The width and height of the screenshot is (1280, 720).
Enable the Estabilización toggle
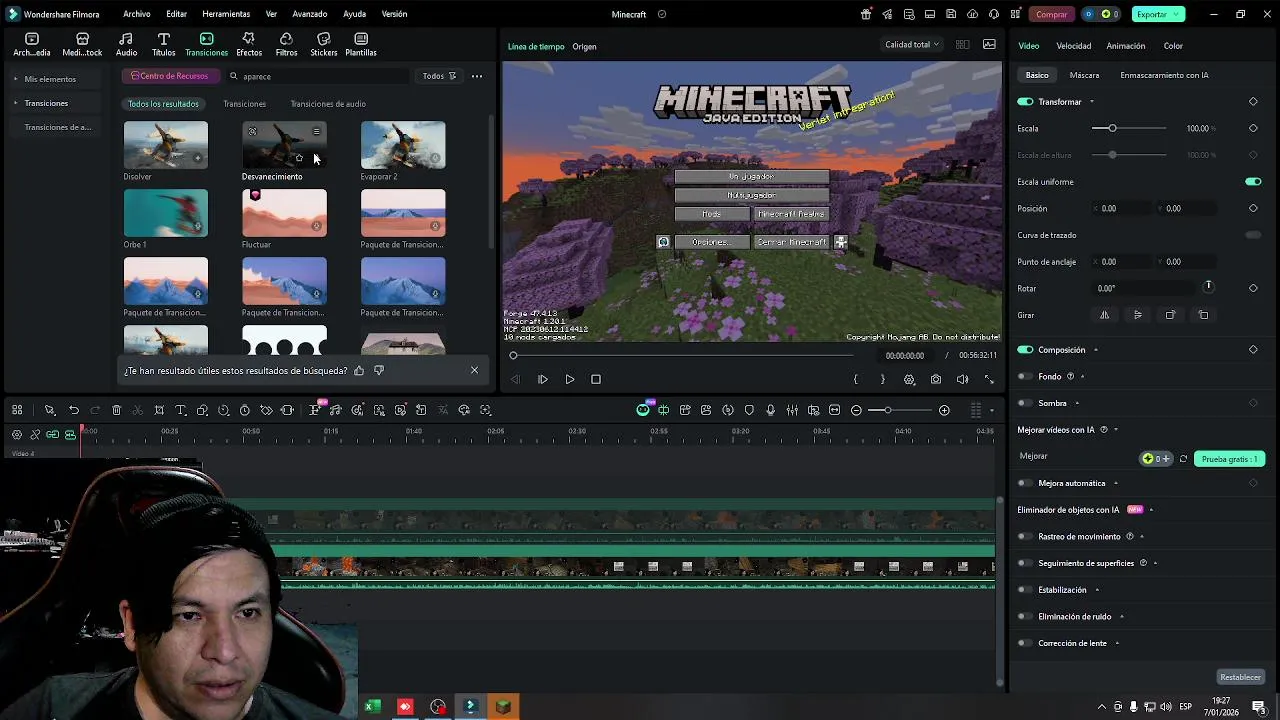pos(1025,590)
